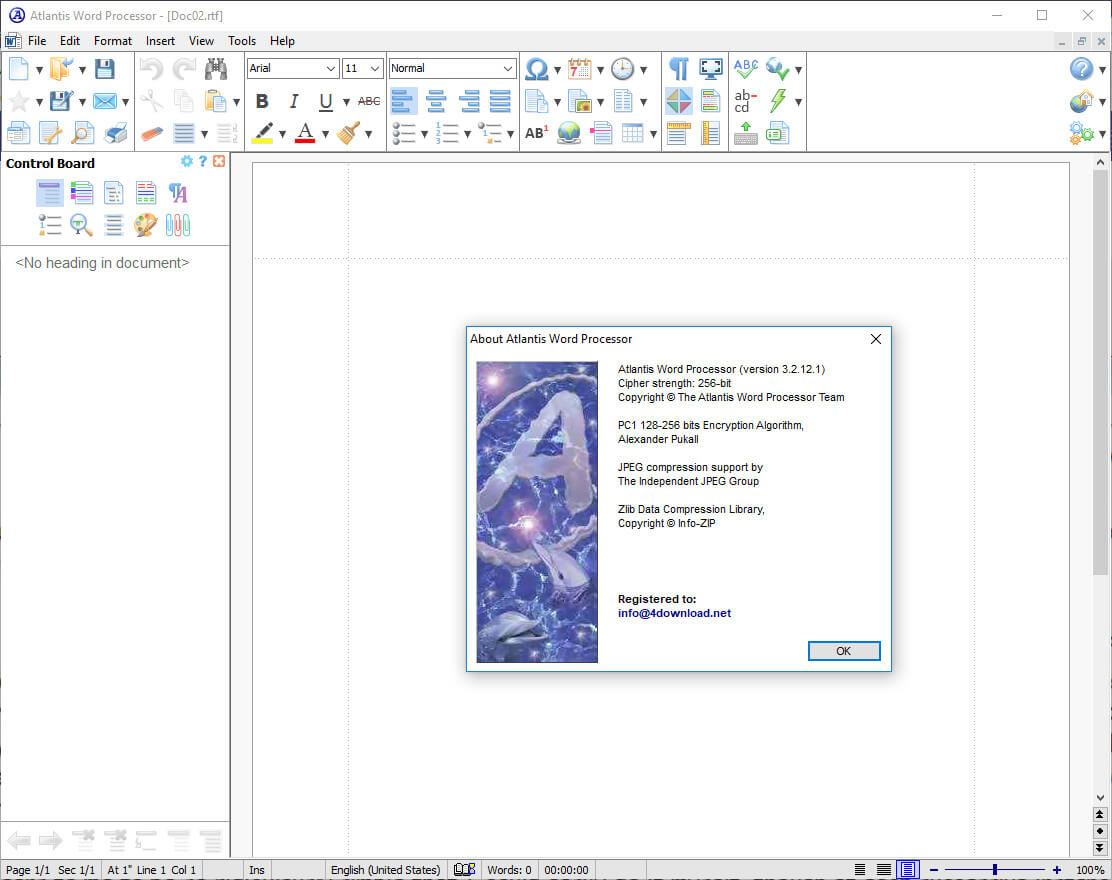The width and height of the screenshot is (1112, 880).
Task: Click the color palette icon in Control Board
Action: point(145,225)
